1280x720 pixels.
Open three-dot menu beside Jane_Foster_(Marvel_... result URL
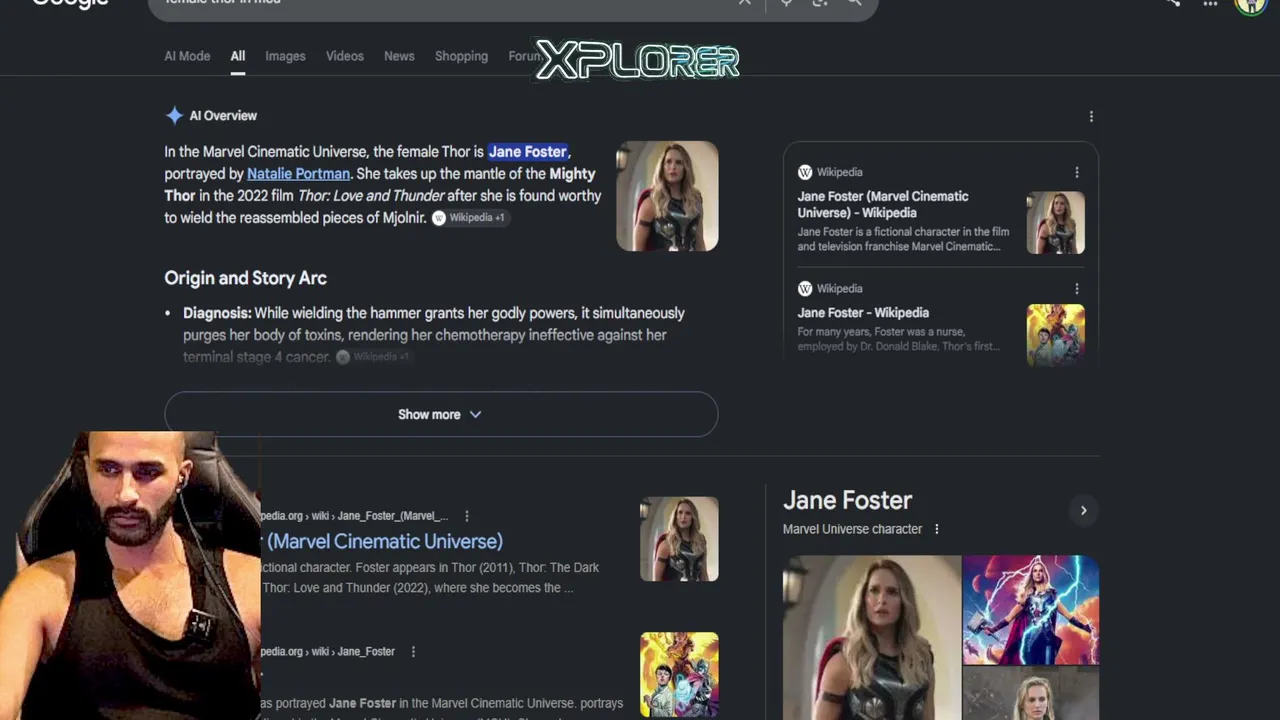coord(466,516)
